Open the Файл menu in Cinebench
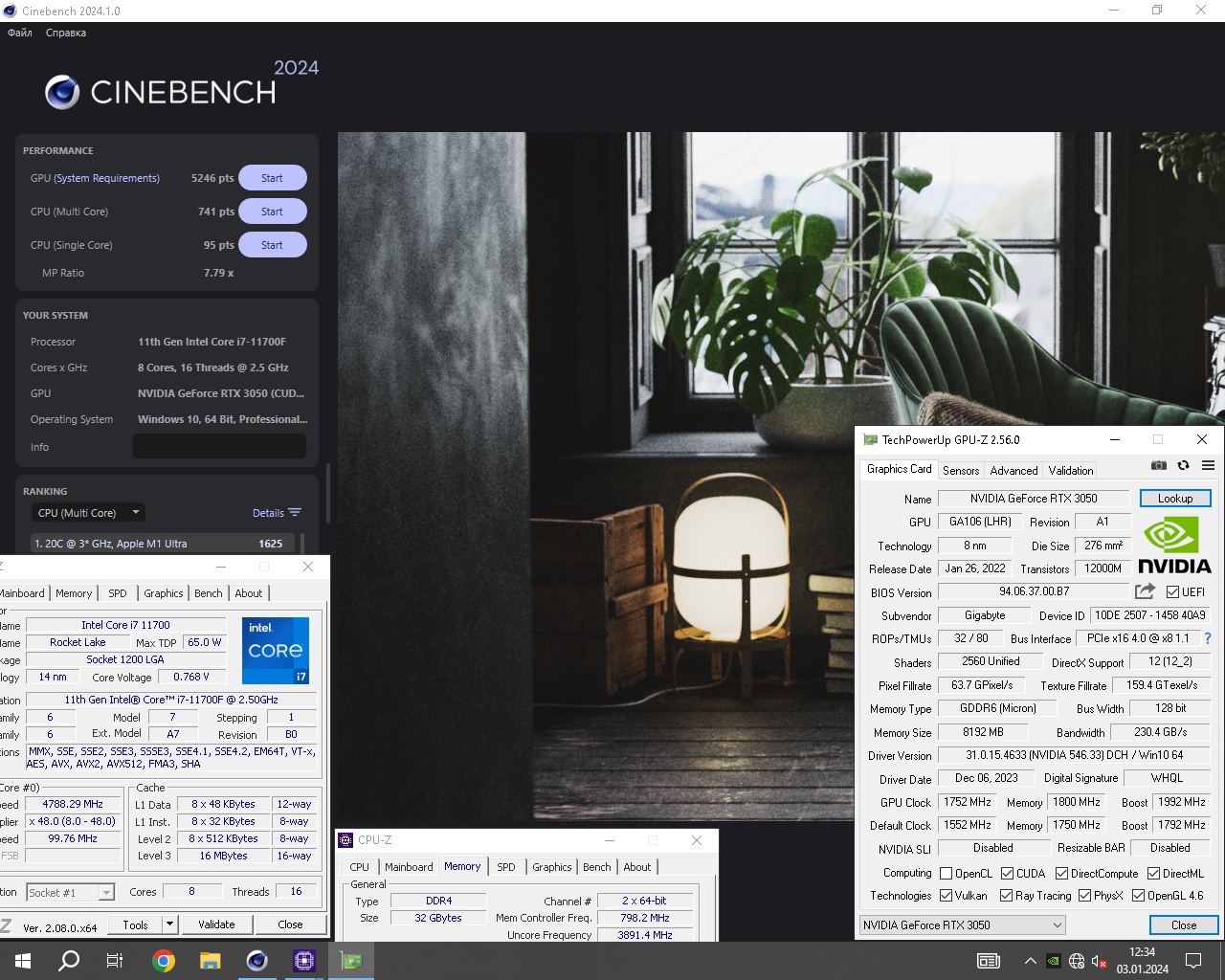The width and height of the screenshot is (1225, 980). 20,33
